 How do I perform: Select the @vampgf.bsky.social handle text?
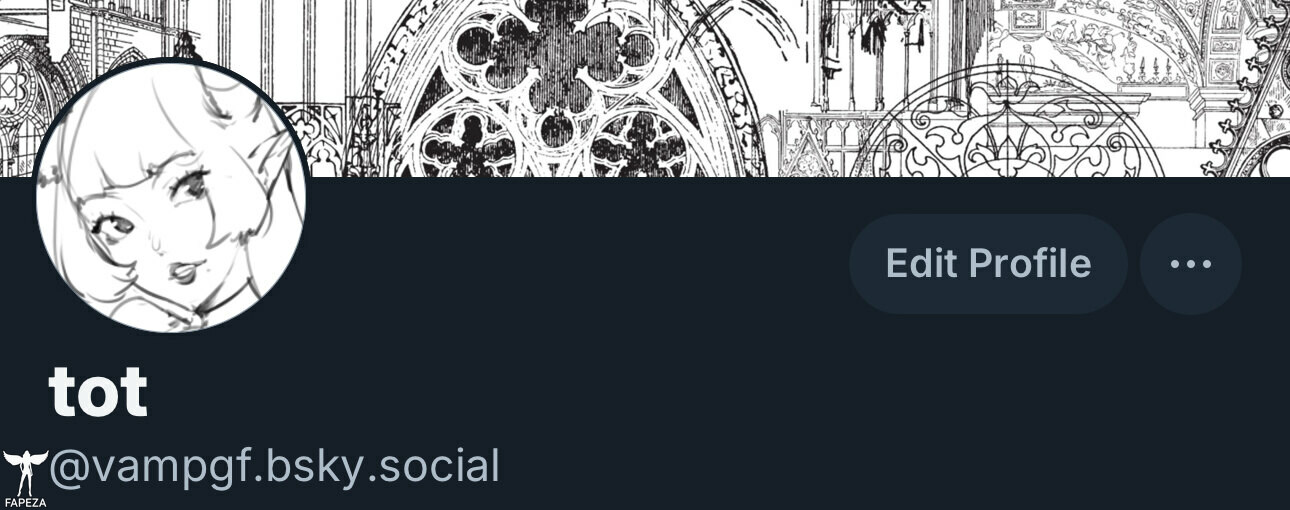[274, 467]
